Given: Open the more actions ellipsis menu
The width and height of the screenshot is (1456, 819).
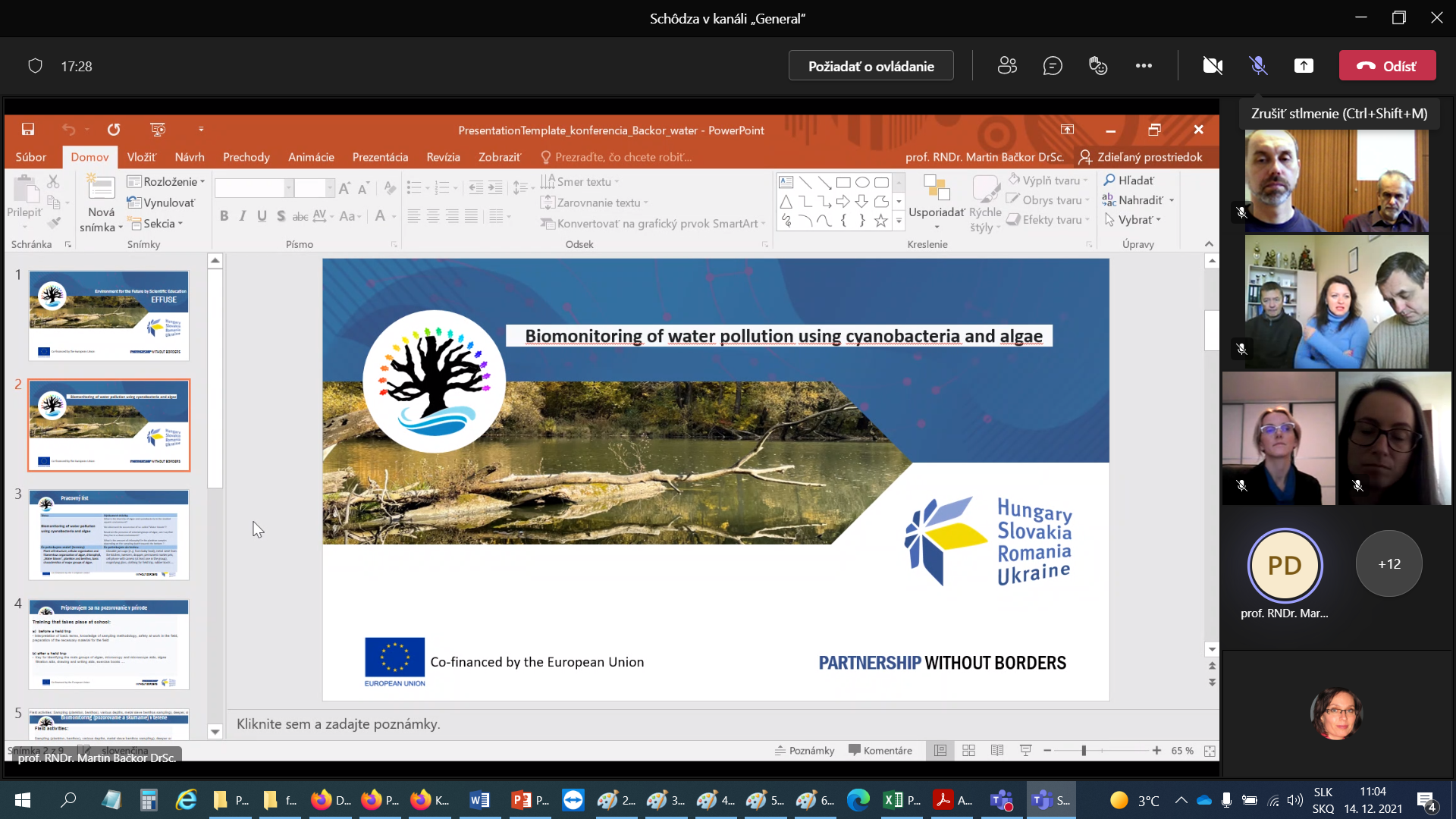Looking at the screenshot, I should (x=1144, y=66).
